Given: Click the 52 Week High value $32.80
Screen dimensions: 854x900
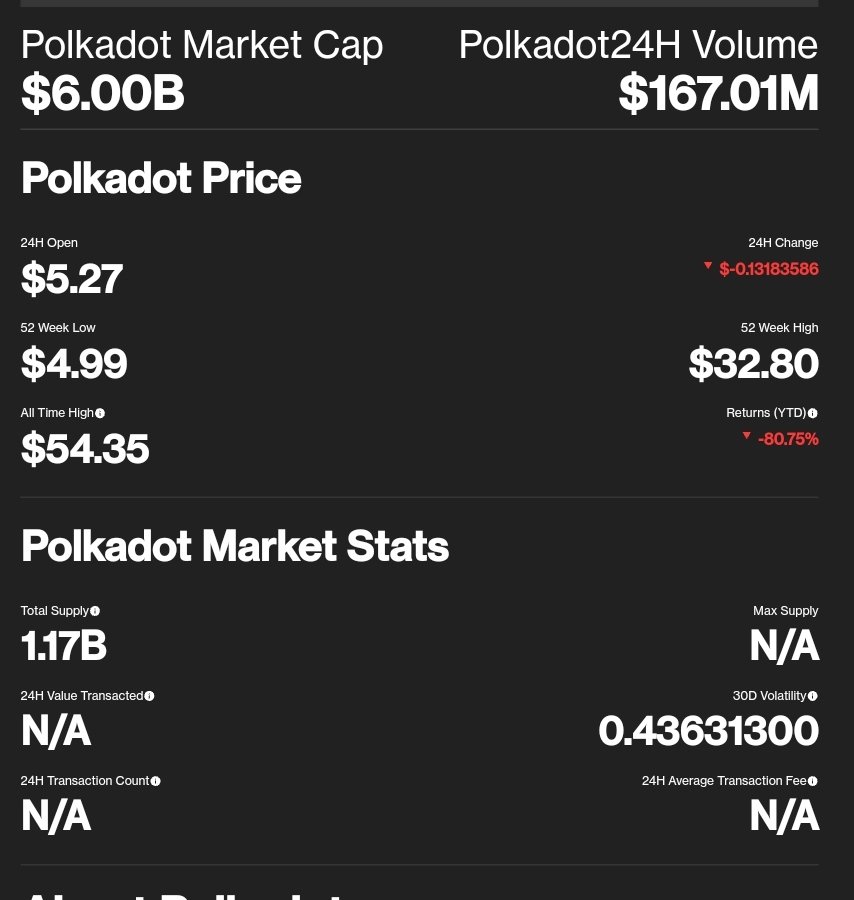Looking at the screenshot, I should [x=754, y=363].
